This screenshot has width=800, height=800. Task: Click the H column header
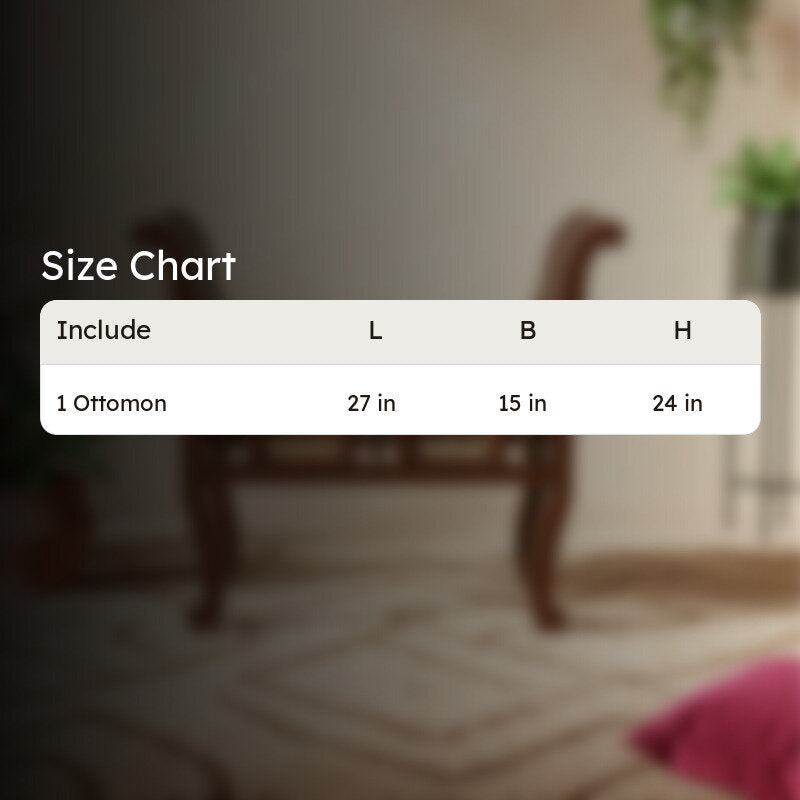pyautogui.click(x=683, y=331)
